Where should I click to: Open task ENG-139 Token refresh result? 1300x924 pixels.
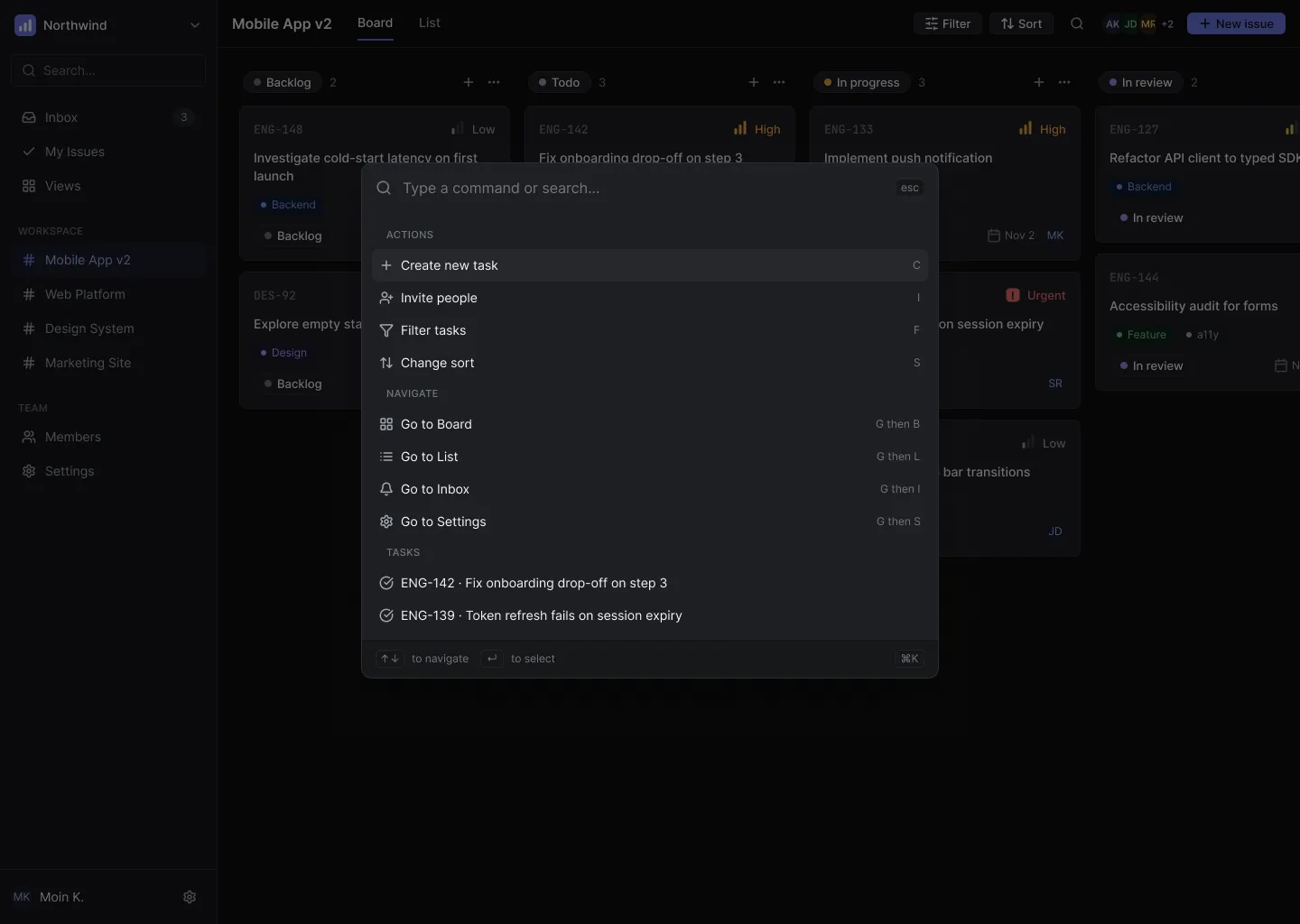(650, 615)
